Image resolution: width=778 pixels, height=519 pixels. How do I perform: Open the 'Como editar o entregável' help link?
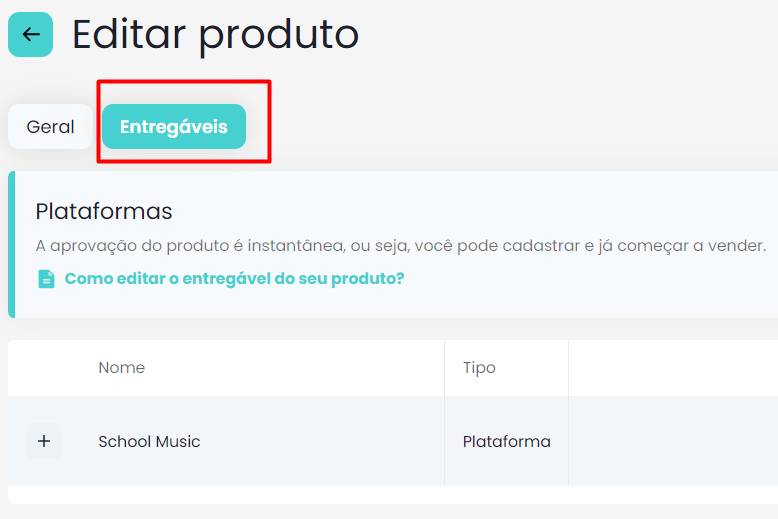[234, 278]
